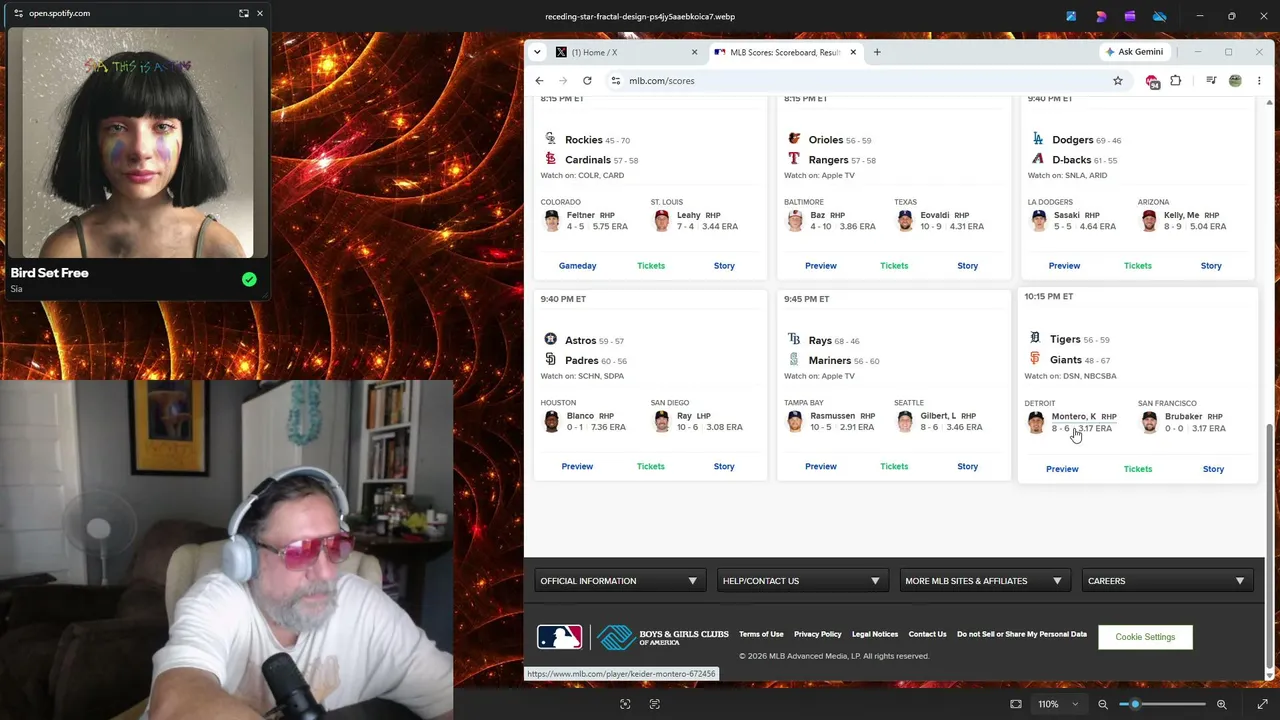Open the red extension icon with badge
The image size is (1280, 720).
[1152, 81]
